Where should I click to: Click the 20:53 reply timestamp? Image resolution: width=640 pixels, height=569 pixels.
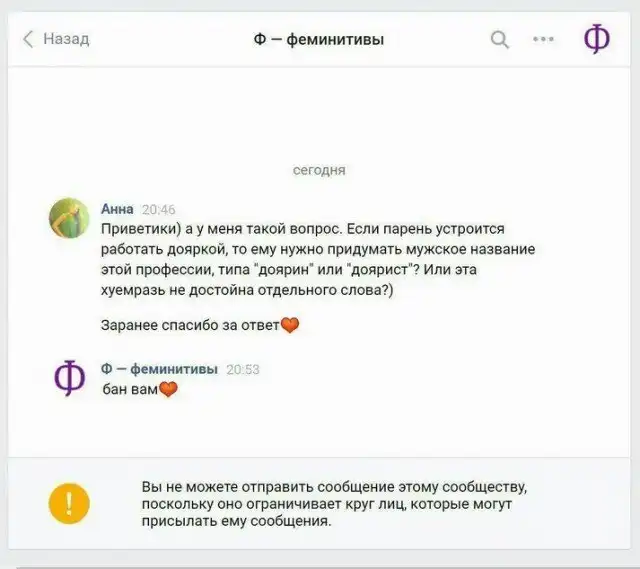tap(243, 369)
